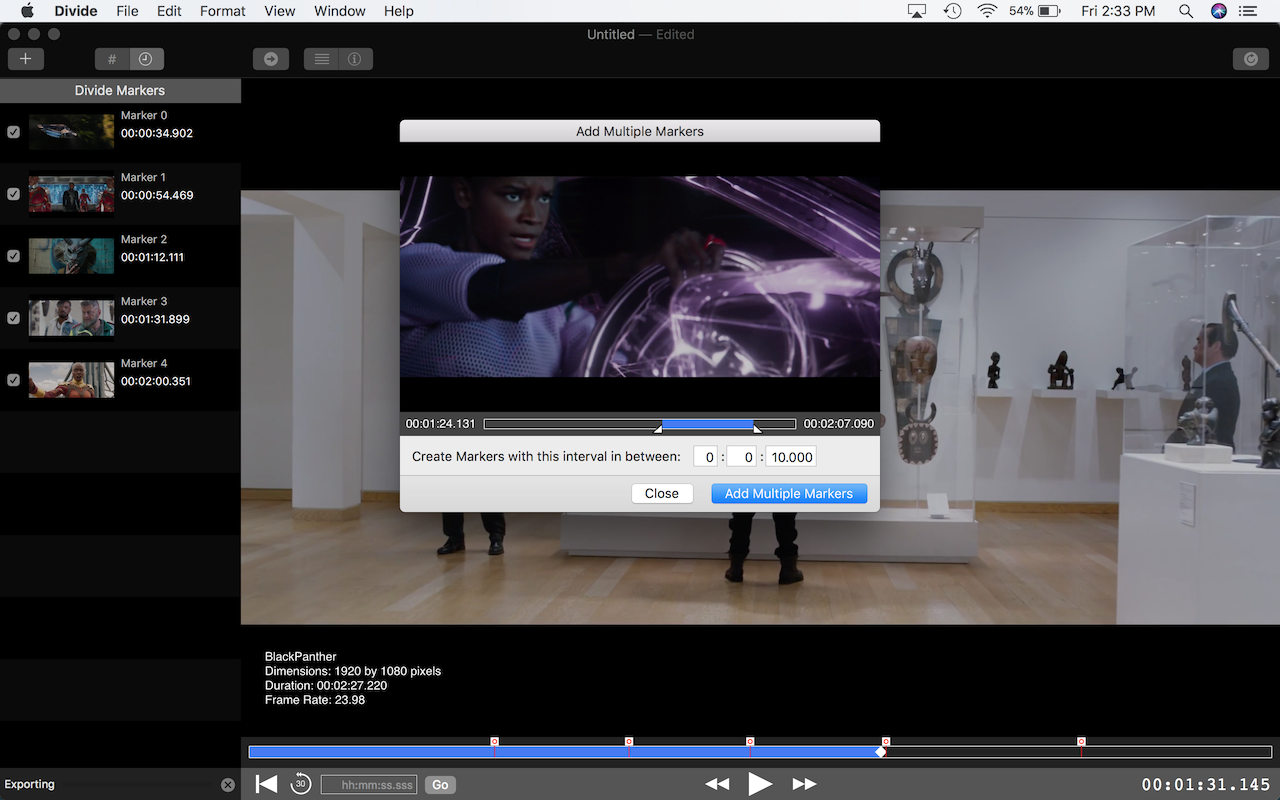
Task: Open the Format menu
Action: click(x=222, y=11)
